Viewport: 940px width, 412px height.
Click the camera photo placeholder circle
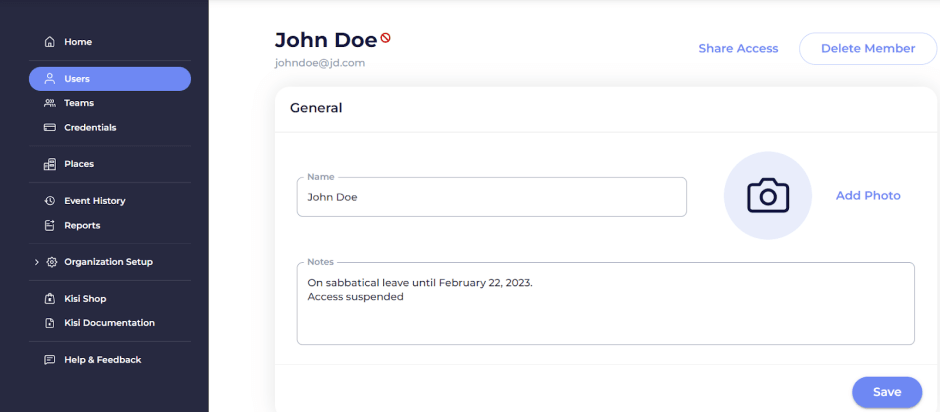pos(768,196)
